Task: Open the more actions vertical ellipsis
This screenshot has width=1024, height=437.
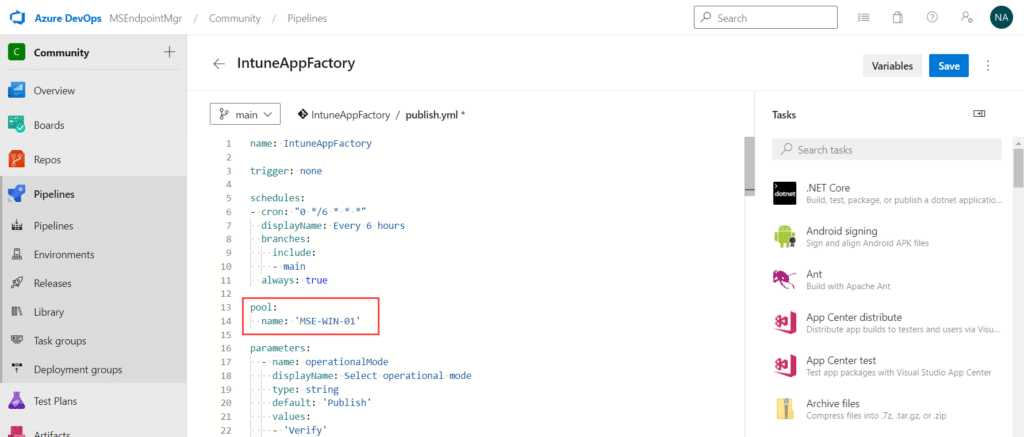Action: [988, 65]
